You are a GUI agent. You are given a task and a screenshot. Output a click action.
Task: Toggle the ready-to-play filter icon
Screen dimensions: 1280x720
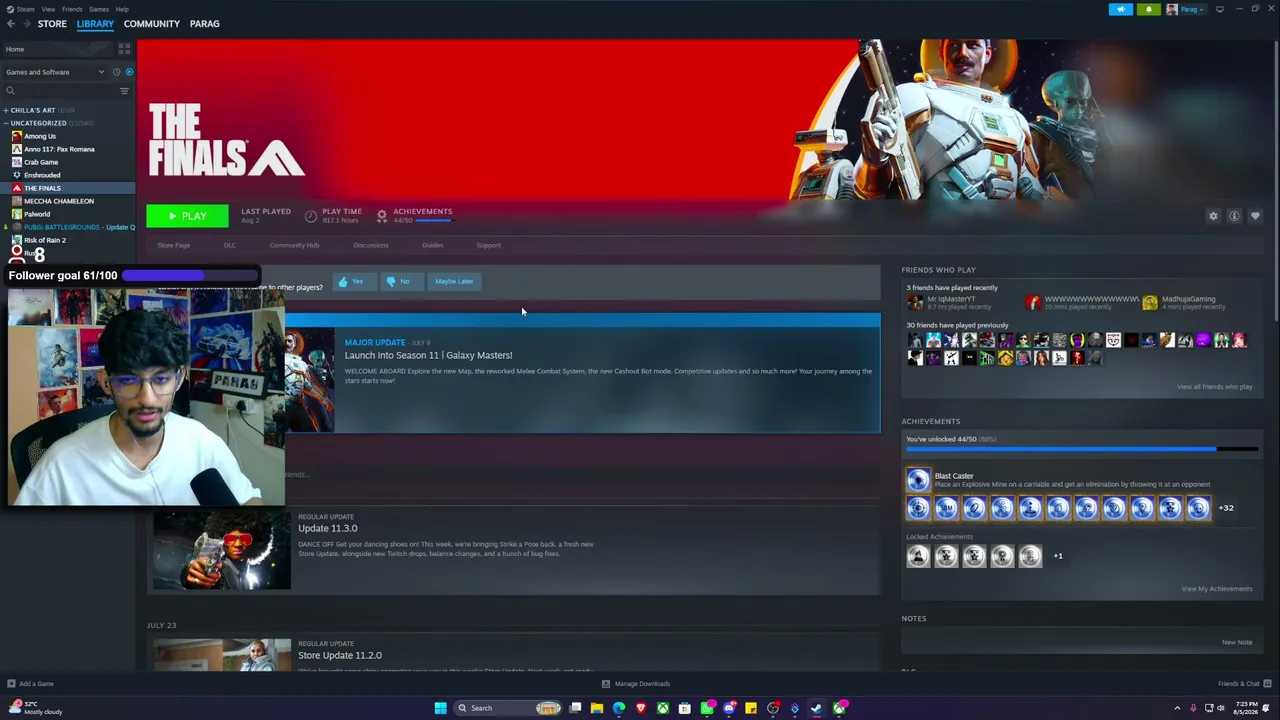[x=129, y=72]
